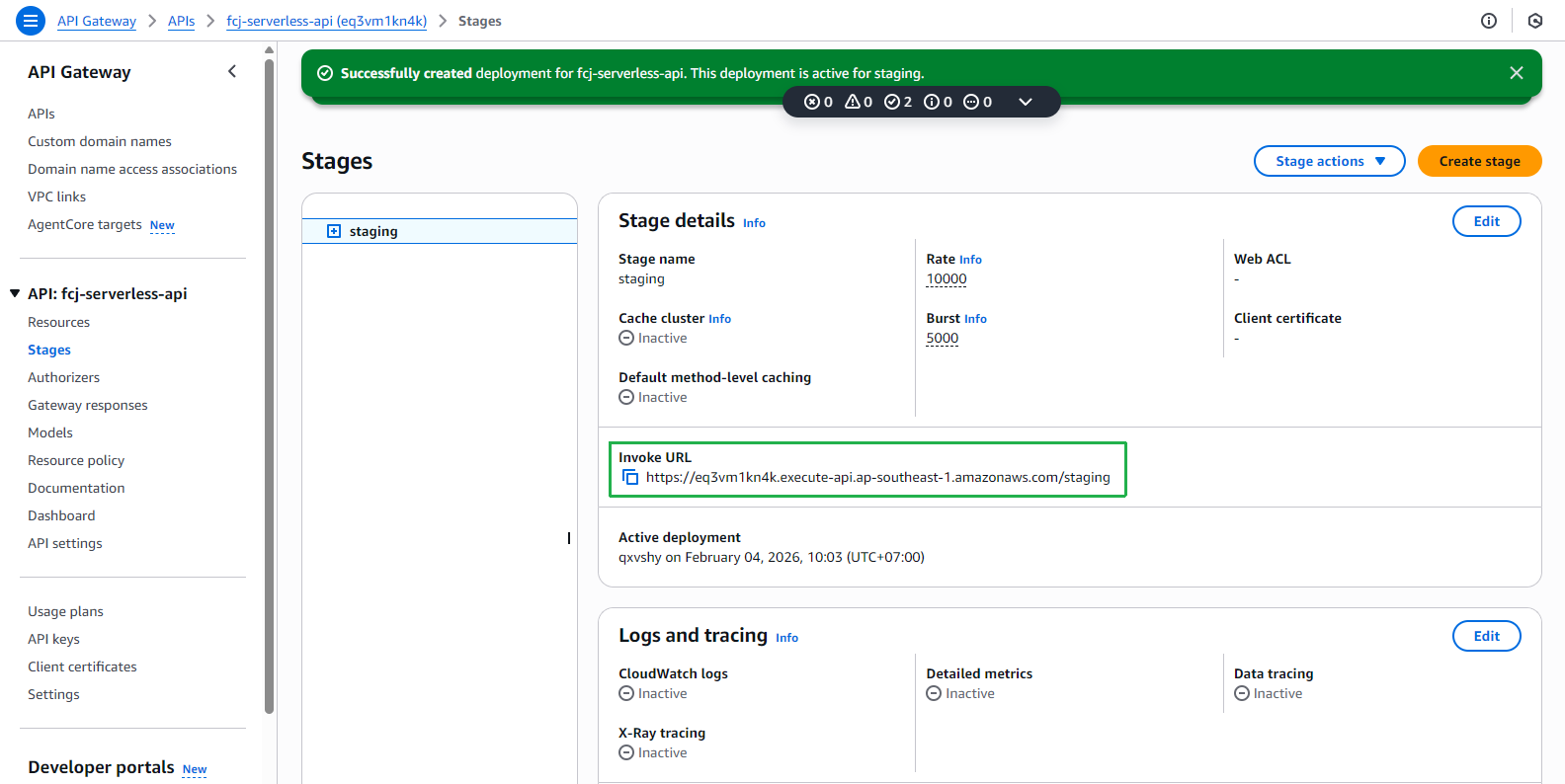Open Authorizers in the sidebar
Screen dimensions: 1565x784
coord(64,377)
